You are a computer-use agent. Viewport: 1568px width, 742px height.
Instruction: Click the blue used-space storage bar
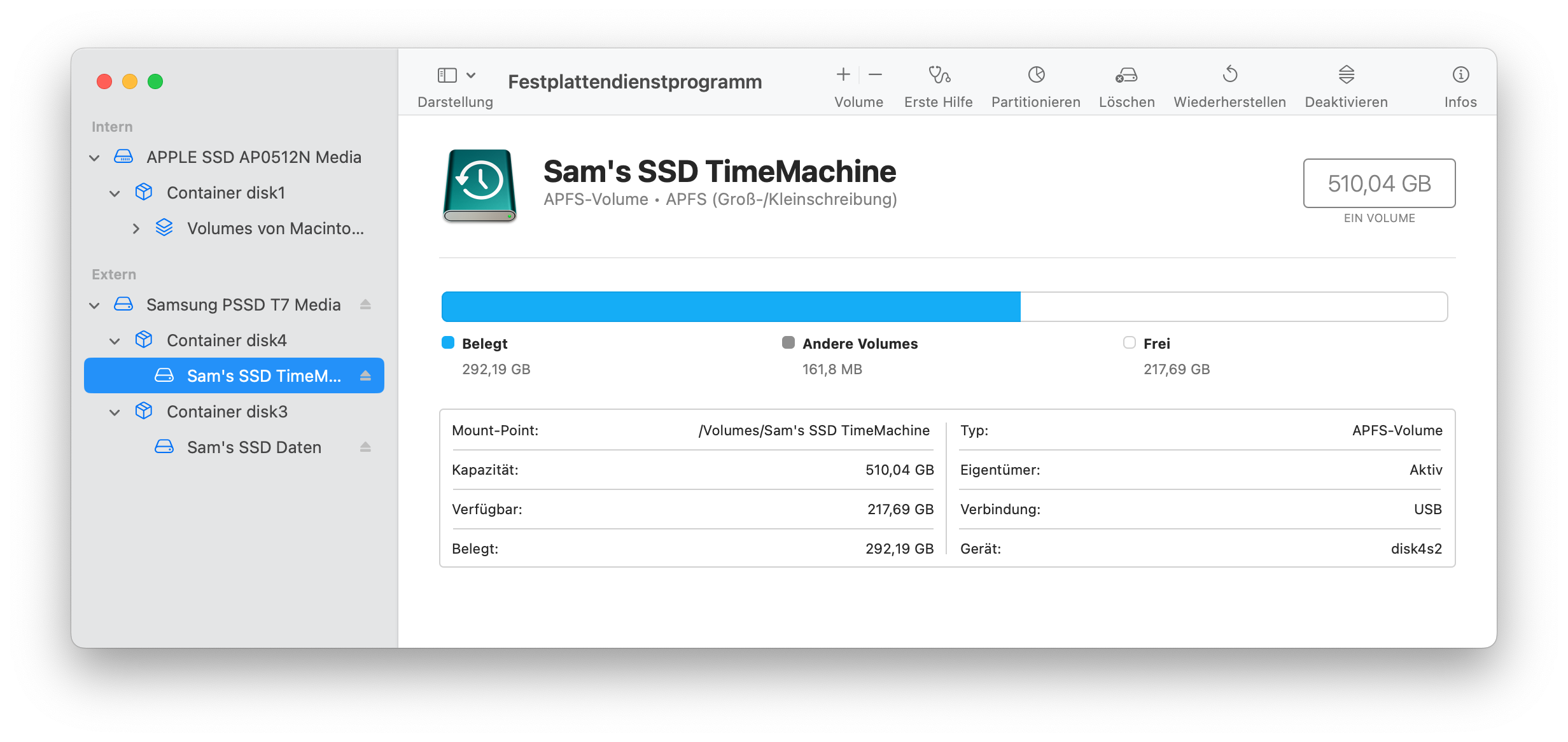pos(731,307)
